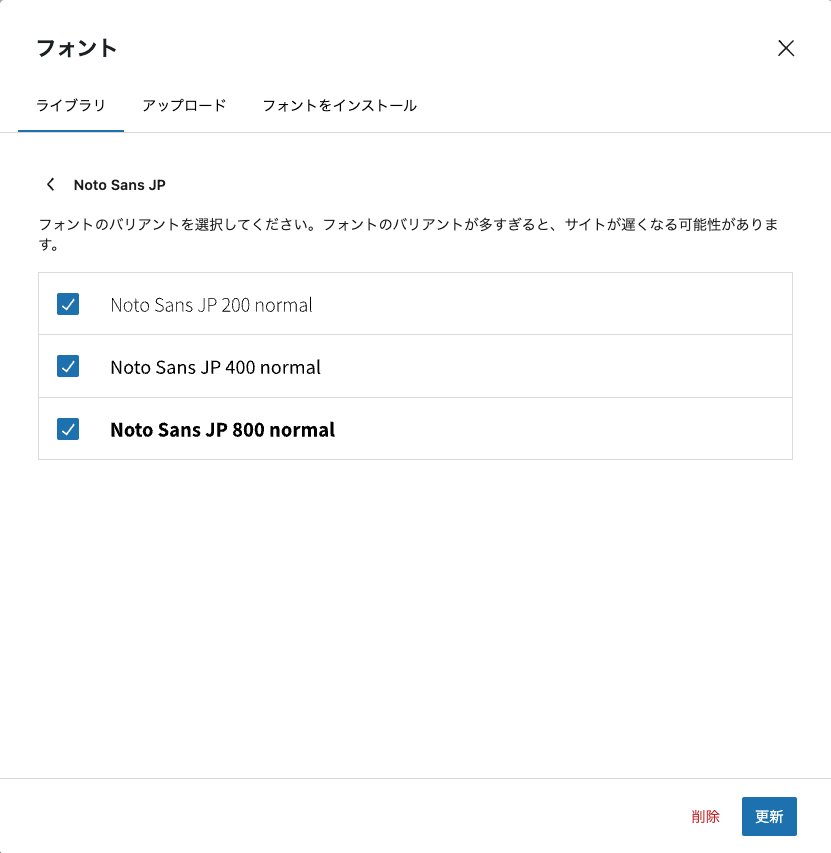Click the Noto Sans JP heading text
The height and width of the screenshot is (853, 831).
tap(120, 185)
